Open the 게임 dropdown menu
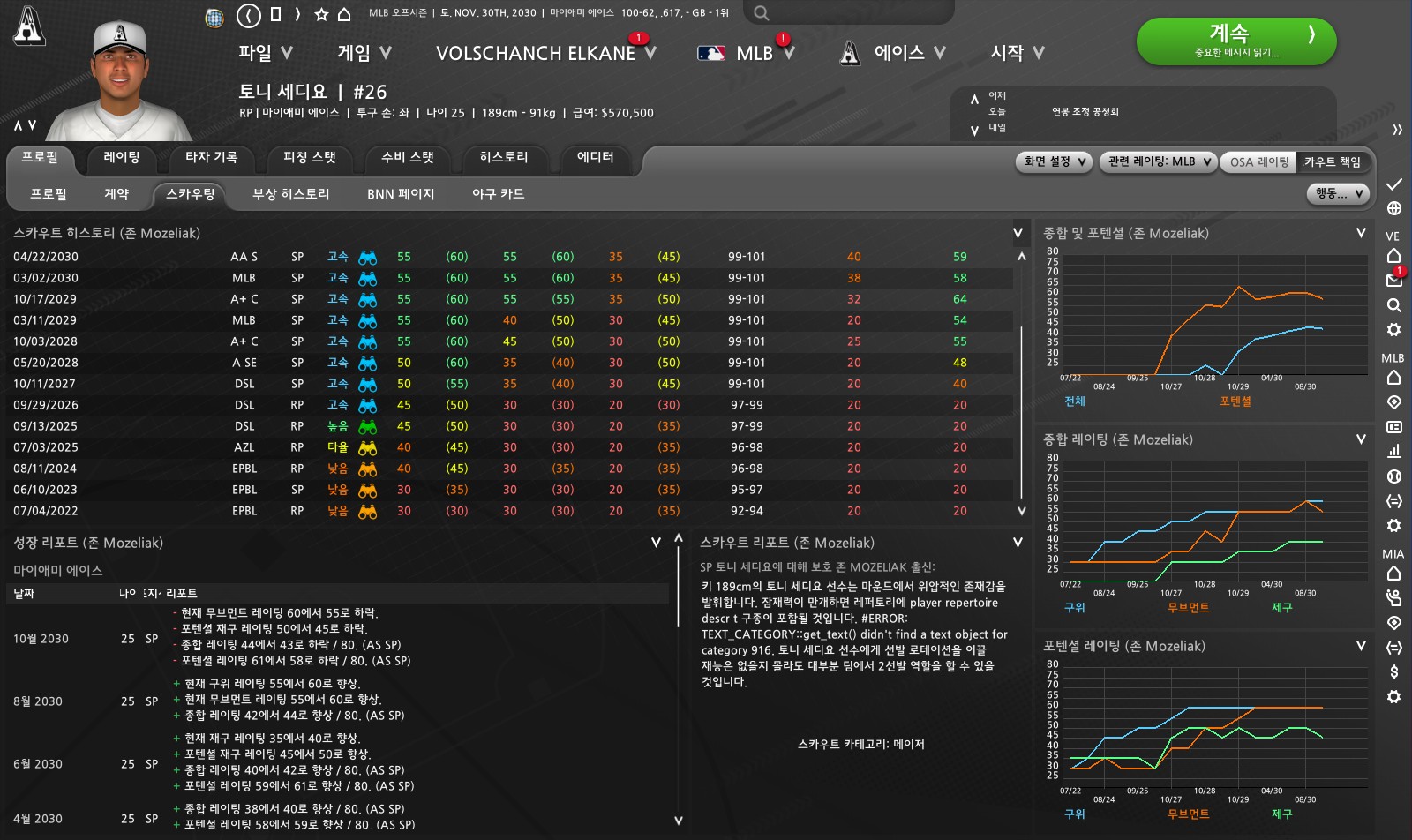 point(364,53)
